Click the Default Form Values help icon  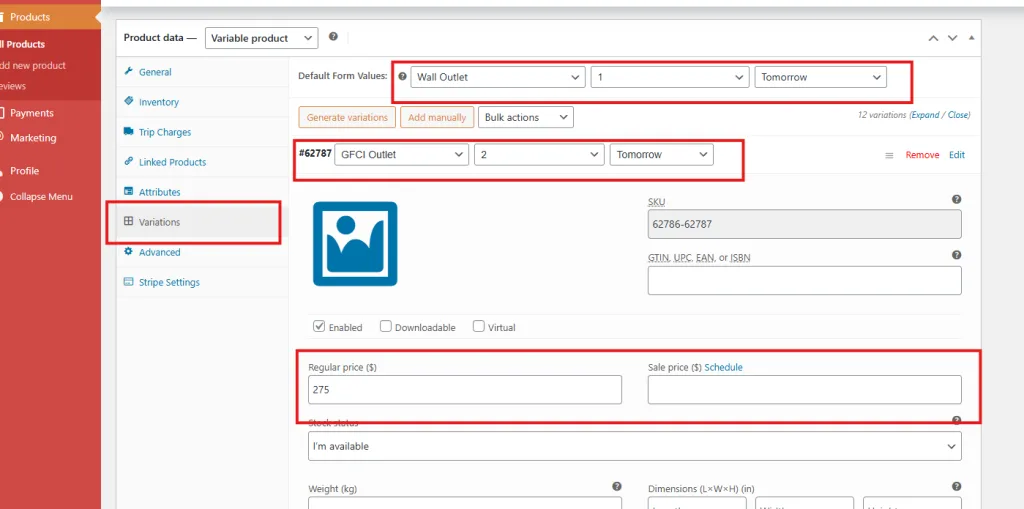click(x=402, y=77)
